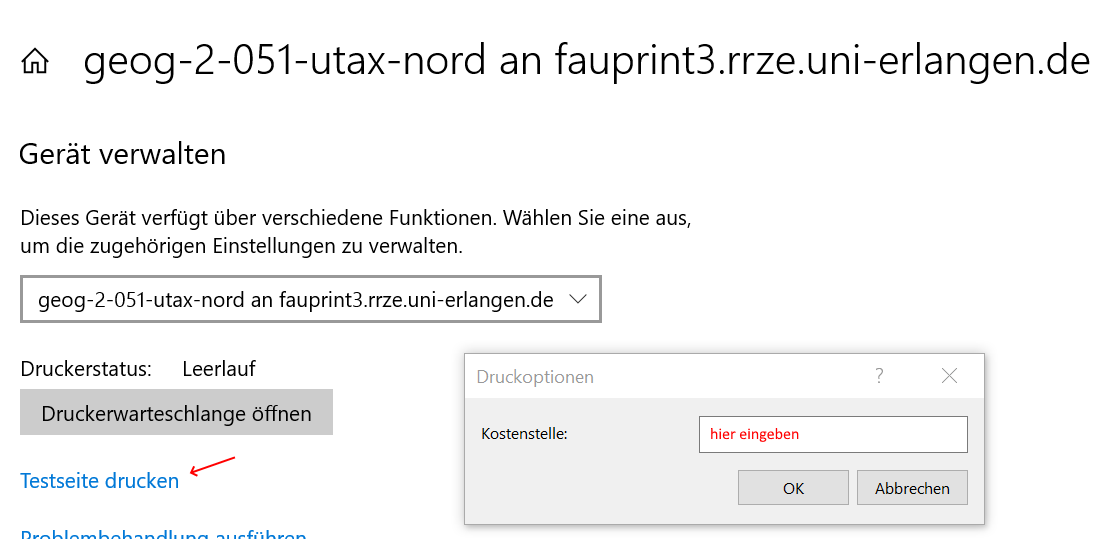Click the red arrow pointing at Testseite drucken

click(x=212, y=466)
